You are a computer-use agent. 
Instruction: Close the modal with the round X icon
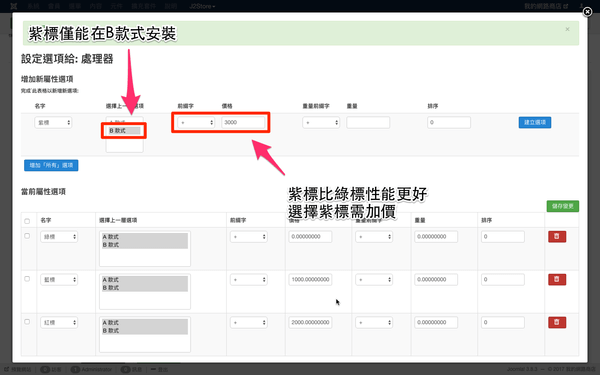[587, 12]
